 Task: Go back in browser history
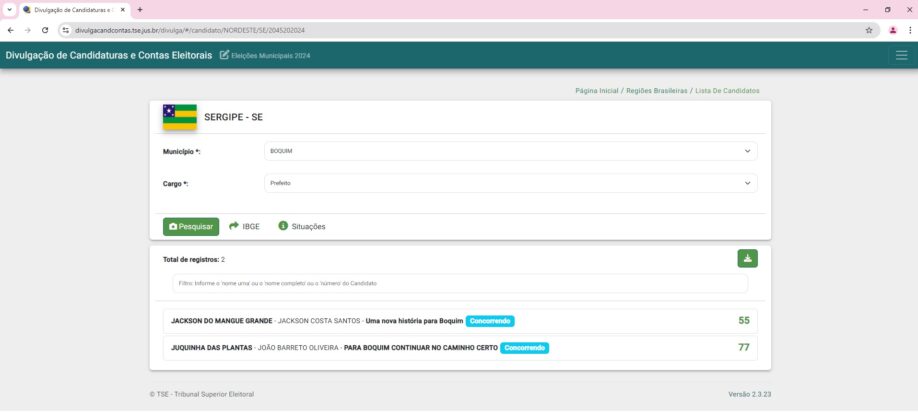[x=11, y=30]
